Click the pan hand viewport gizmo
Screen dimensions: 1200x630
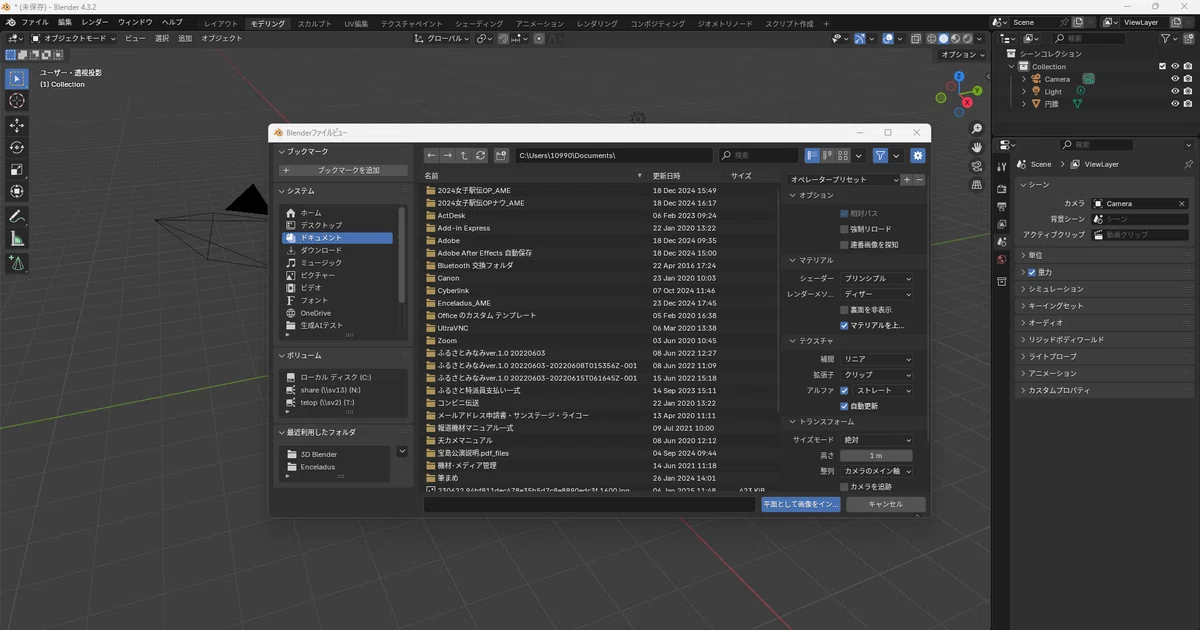click(977, 148)
